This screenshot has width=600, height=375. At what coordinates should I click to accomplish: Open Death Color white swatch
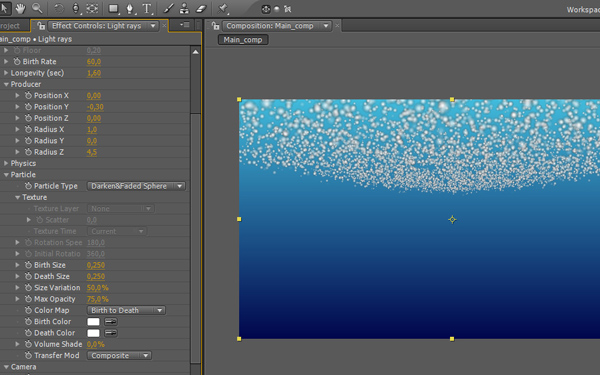[x=93, y=333]
